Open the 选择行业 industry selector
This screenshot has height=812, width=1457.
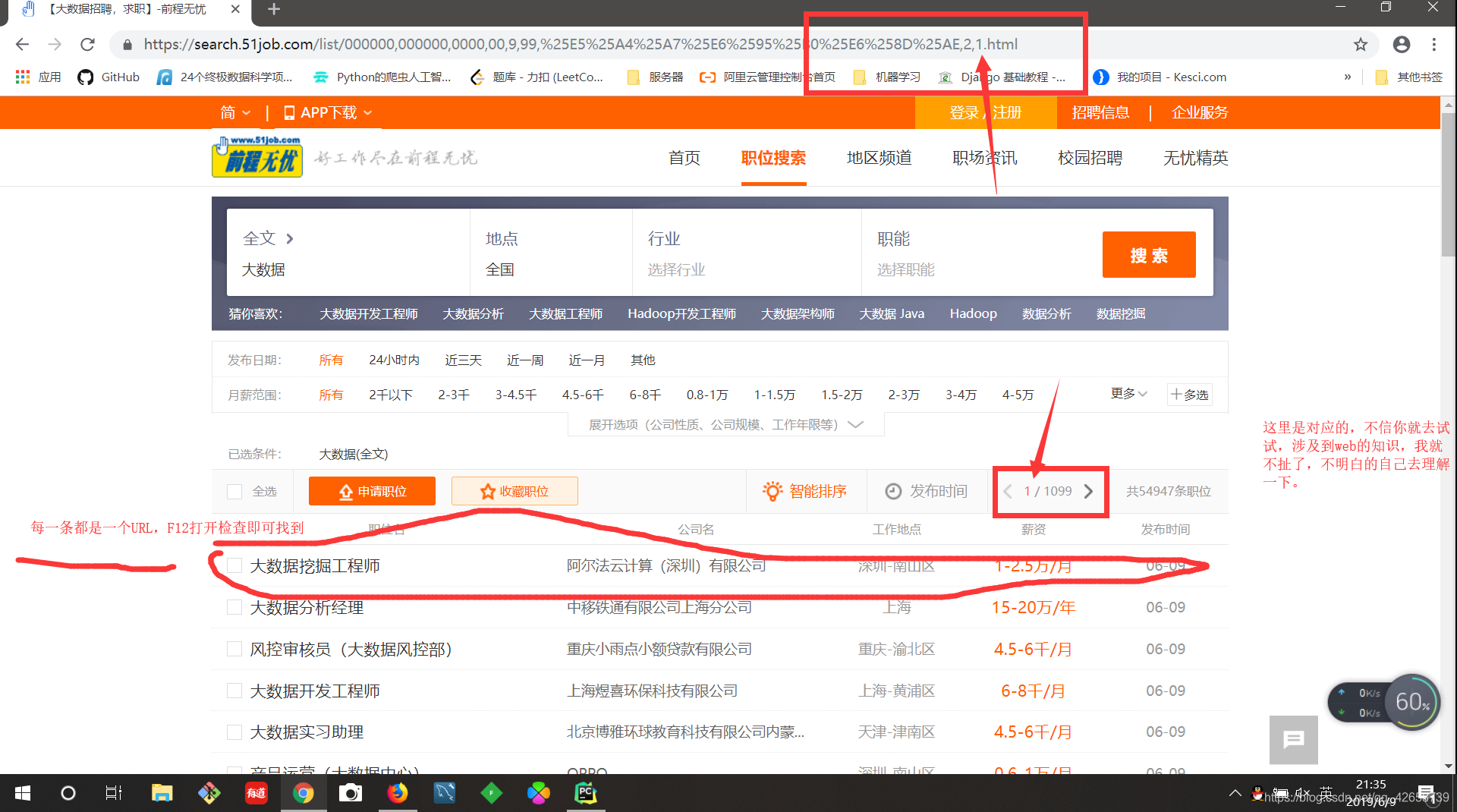pos(676,269)
